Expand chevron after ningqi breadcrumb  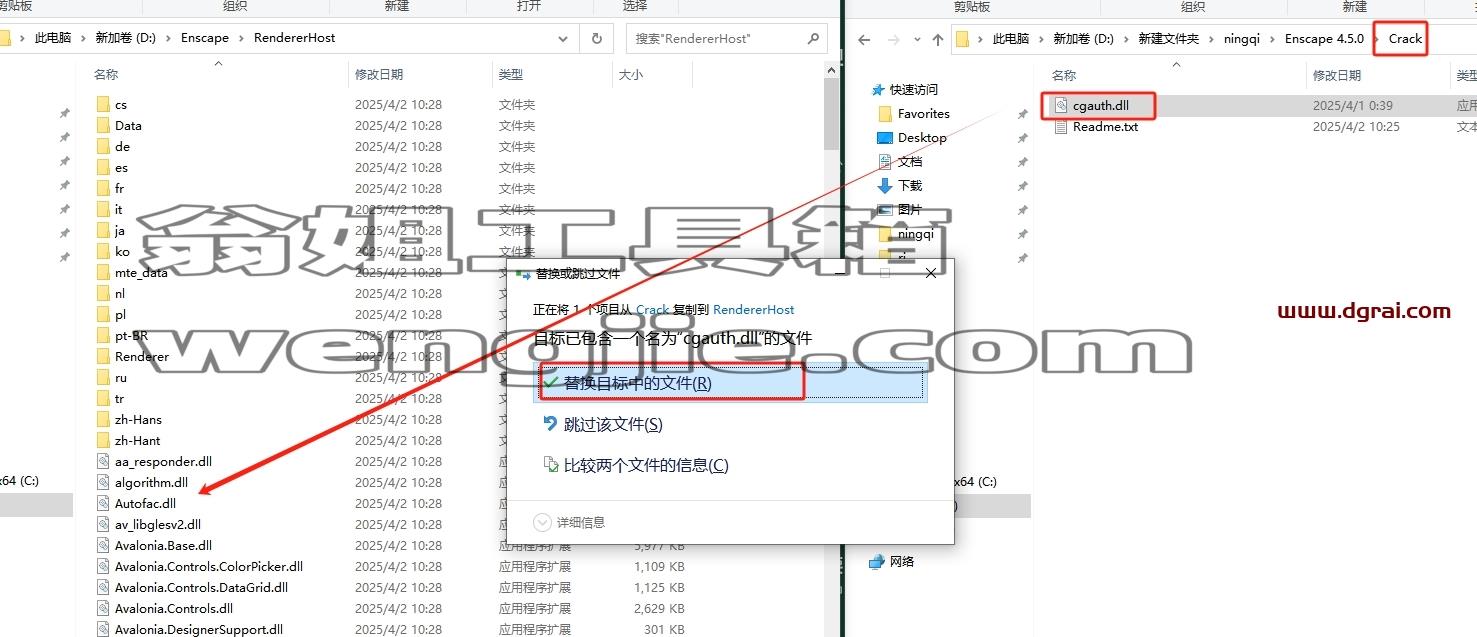click(1271, 39)
